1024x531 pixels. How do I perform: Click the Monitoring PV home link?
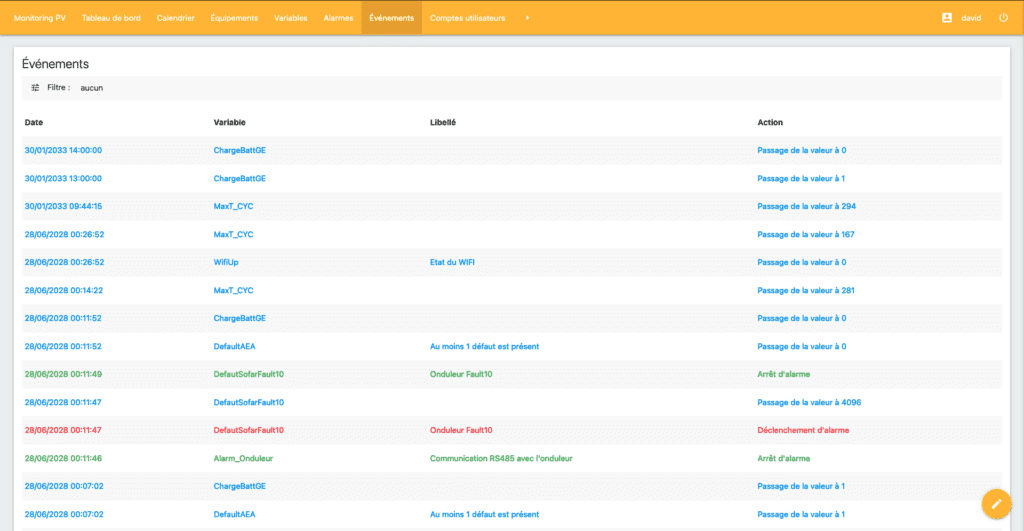[39, 18]
